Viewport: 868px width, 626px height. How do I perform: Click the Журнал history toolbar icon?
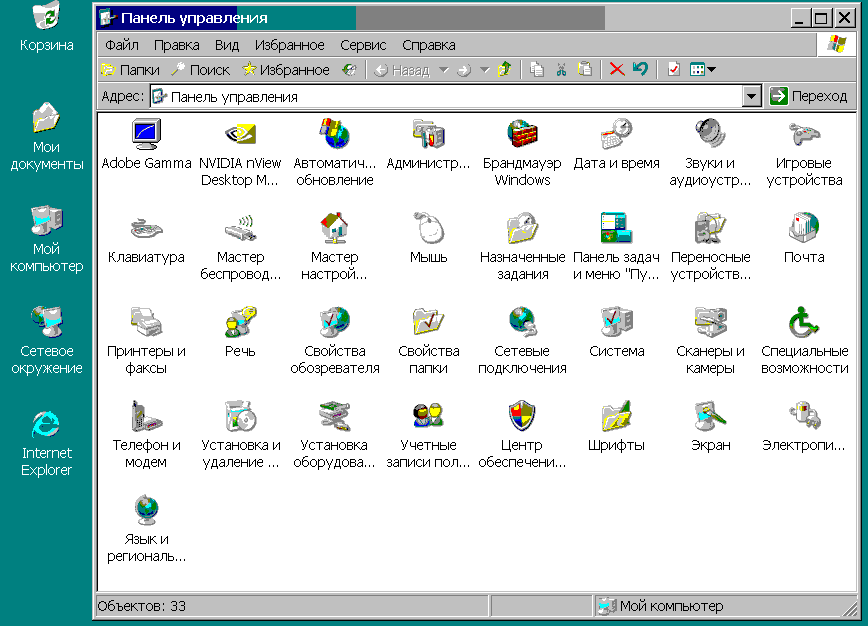[349, 70]
